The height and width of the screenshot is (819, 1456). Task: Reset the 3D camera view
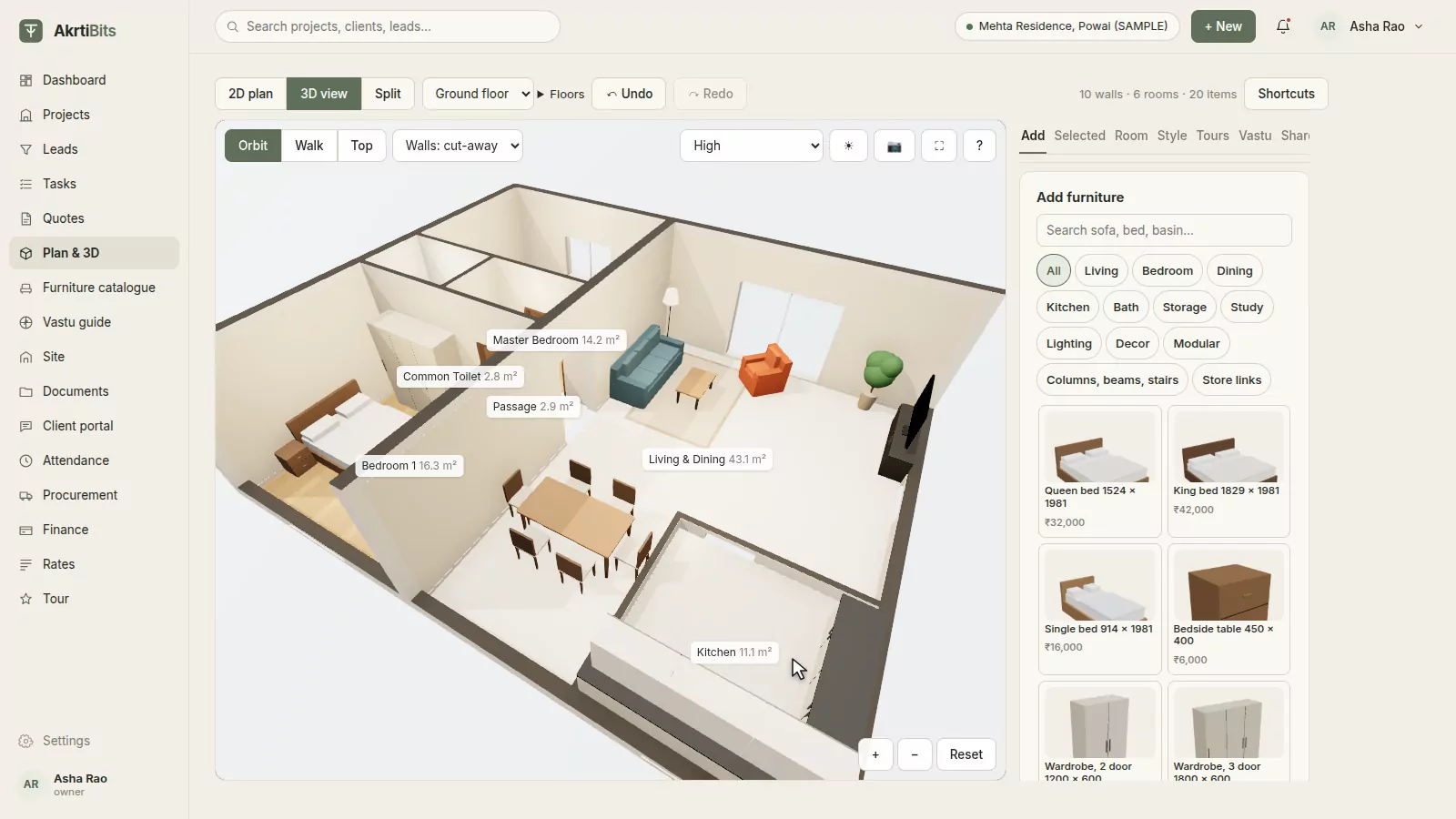[x=966, y=754]
